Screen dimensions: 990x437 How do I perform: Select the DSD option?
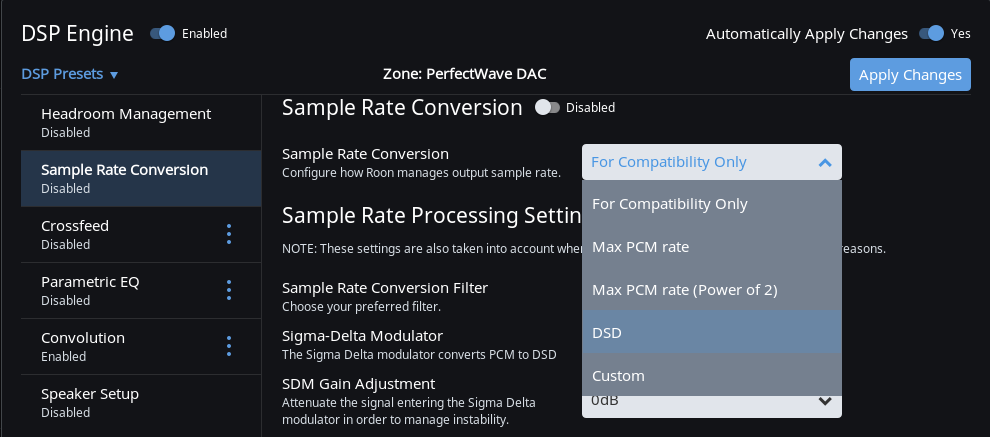click(711, 332)
